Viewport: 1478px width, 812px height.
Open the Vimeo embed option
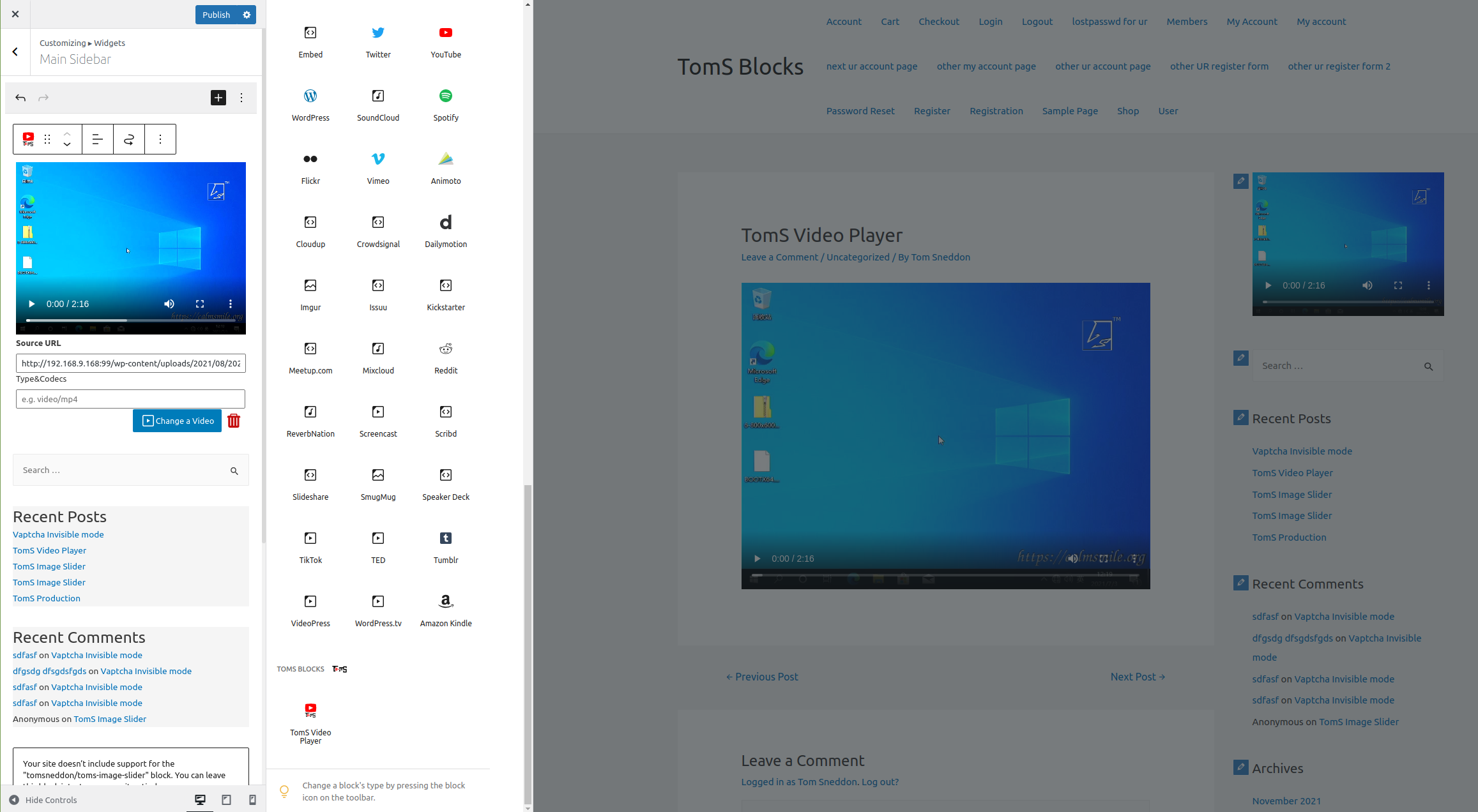377,166
